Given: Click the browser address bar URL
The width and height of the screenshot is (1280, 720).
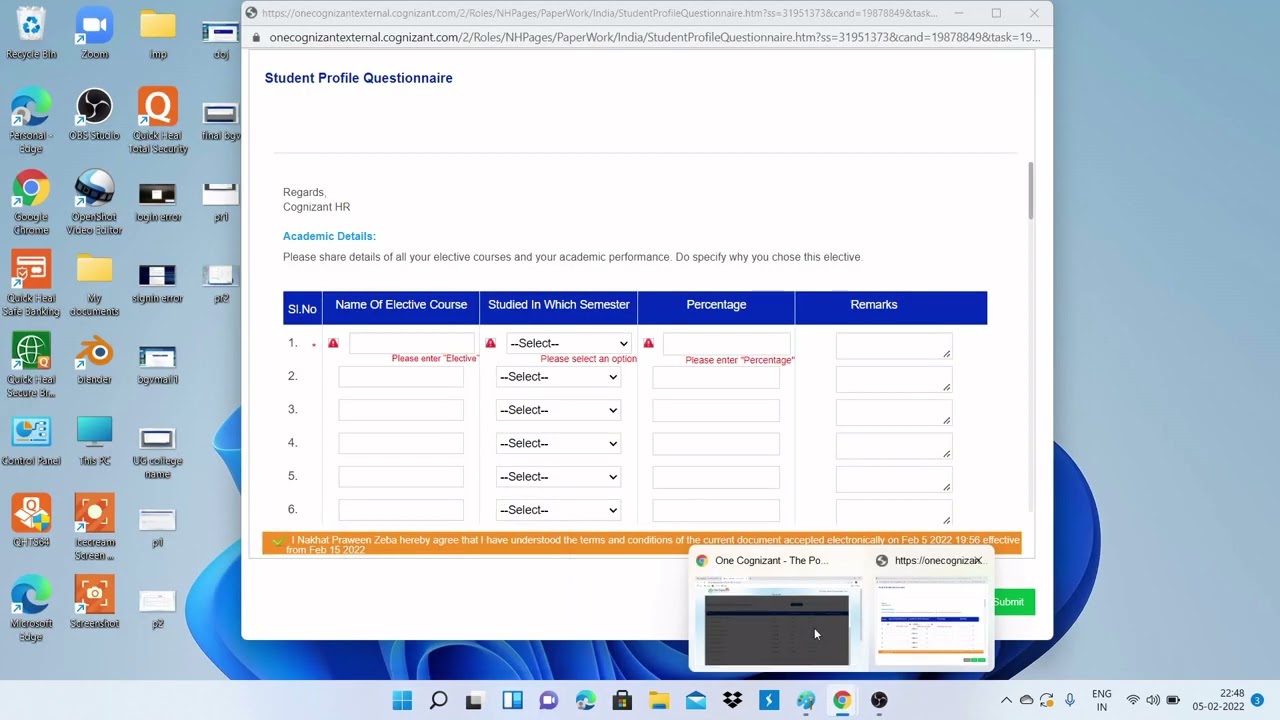Looking at the screenshot, I should tap(655, 37).
